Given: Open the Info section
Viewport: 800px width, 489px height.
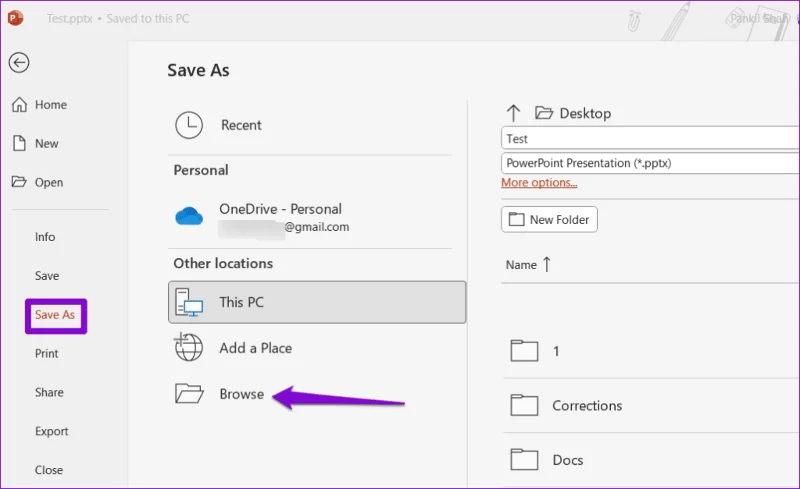Looking at the screenshot, I should click(45, 237).
